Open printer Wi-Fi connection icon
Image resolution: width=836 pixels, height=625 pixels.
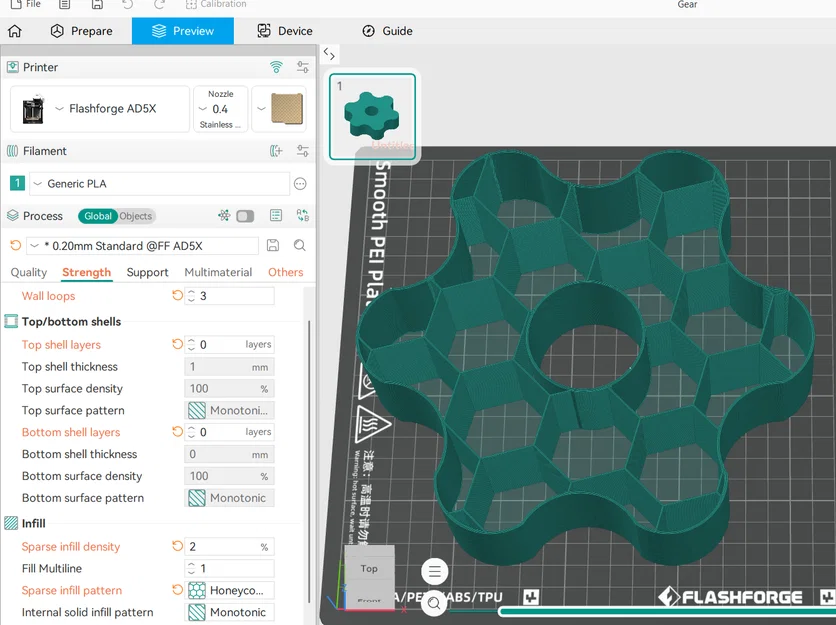pyautogui.click(x=276, y=67)
